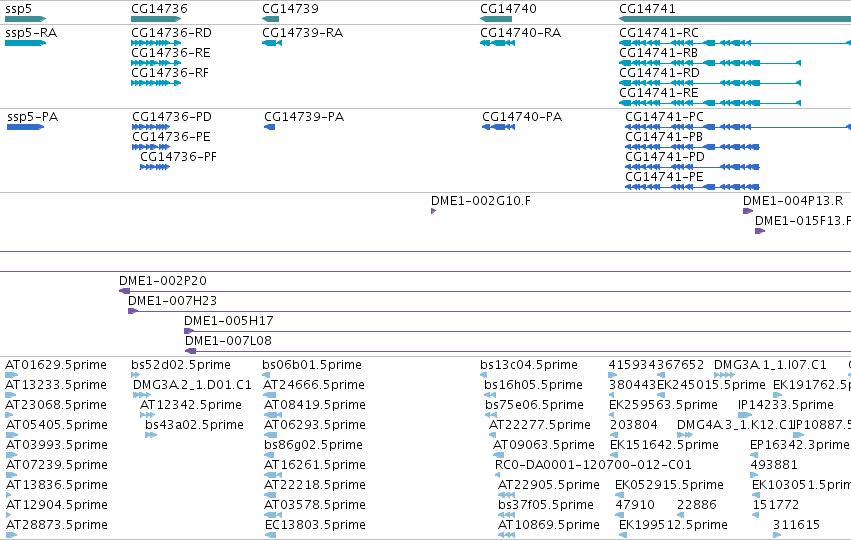
Task: Click transcript CG14740-RA label
Action: click(x=520, y=33)
